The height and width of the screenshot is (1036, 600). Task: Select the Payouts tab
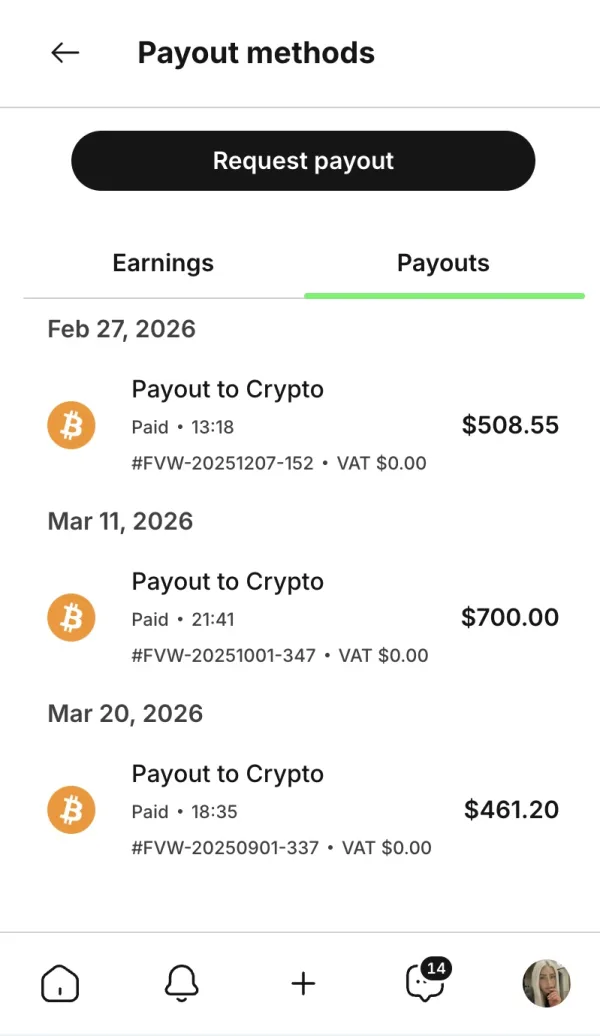[443, 264]
